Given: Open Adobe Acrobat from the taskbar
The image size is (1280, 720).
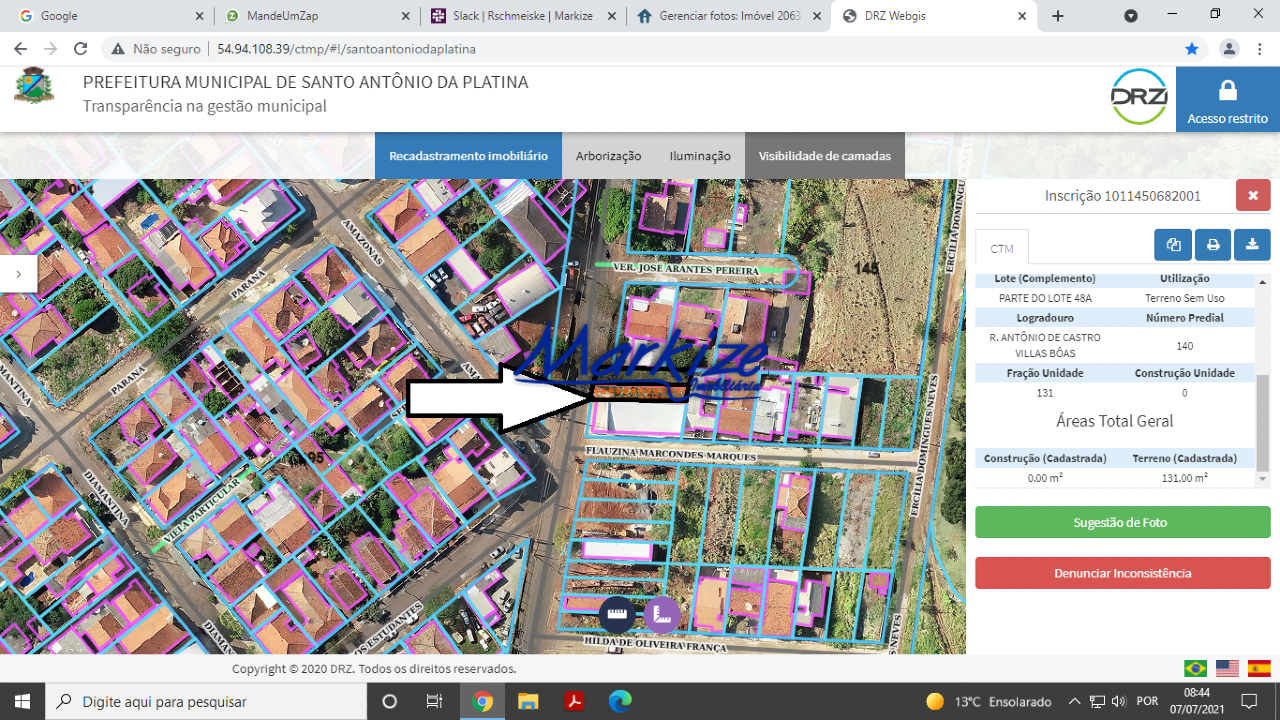Looking at the screenshot, I should (575, 701).
